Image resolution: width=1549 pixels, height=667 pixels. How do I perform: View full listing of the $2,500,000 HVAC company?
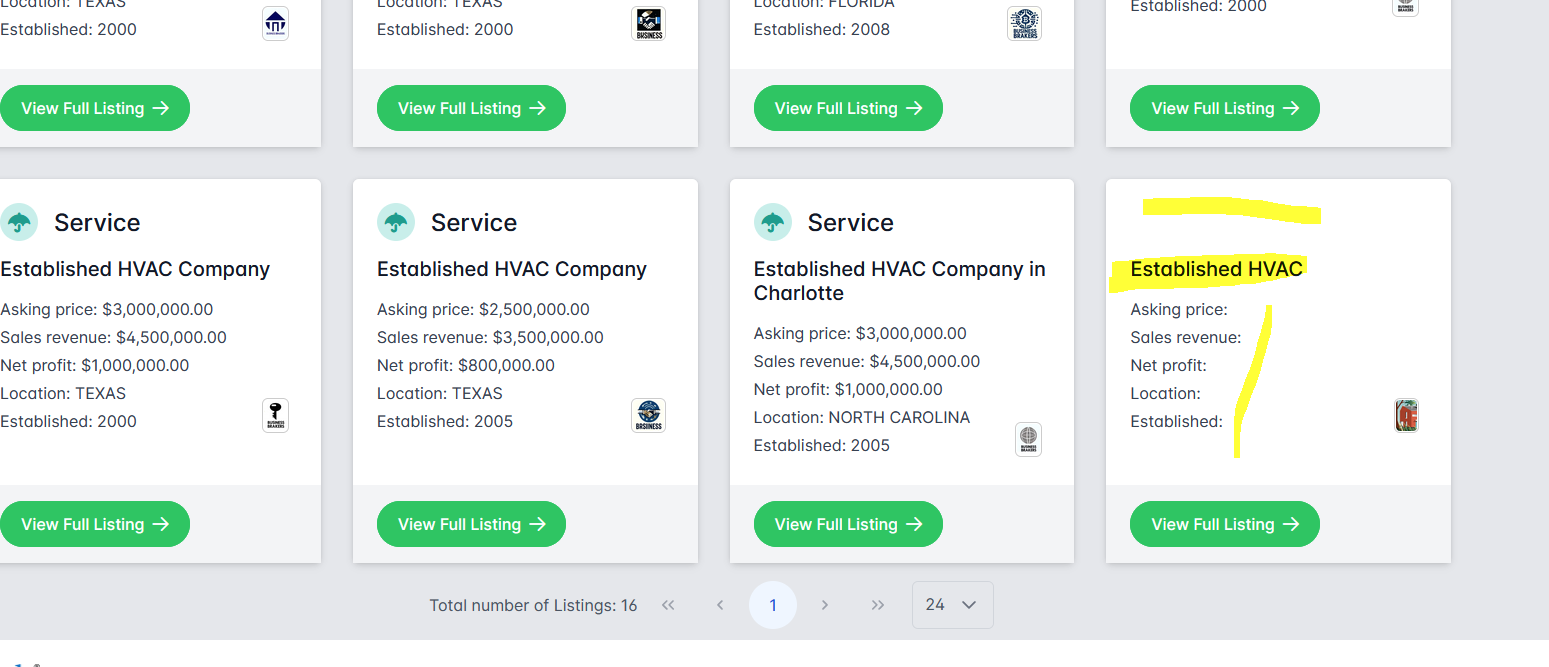click(x=471, y=524)
